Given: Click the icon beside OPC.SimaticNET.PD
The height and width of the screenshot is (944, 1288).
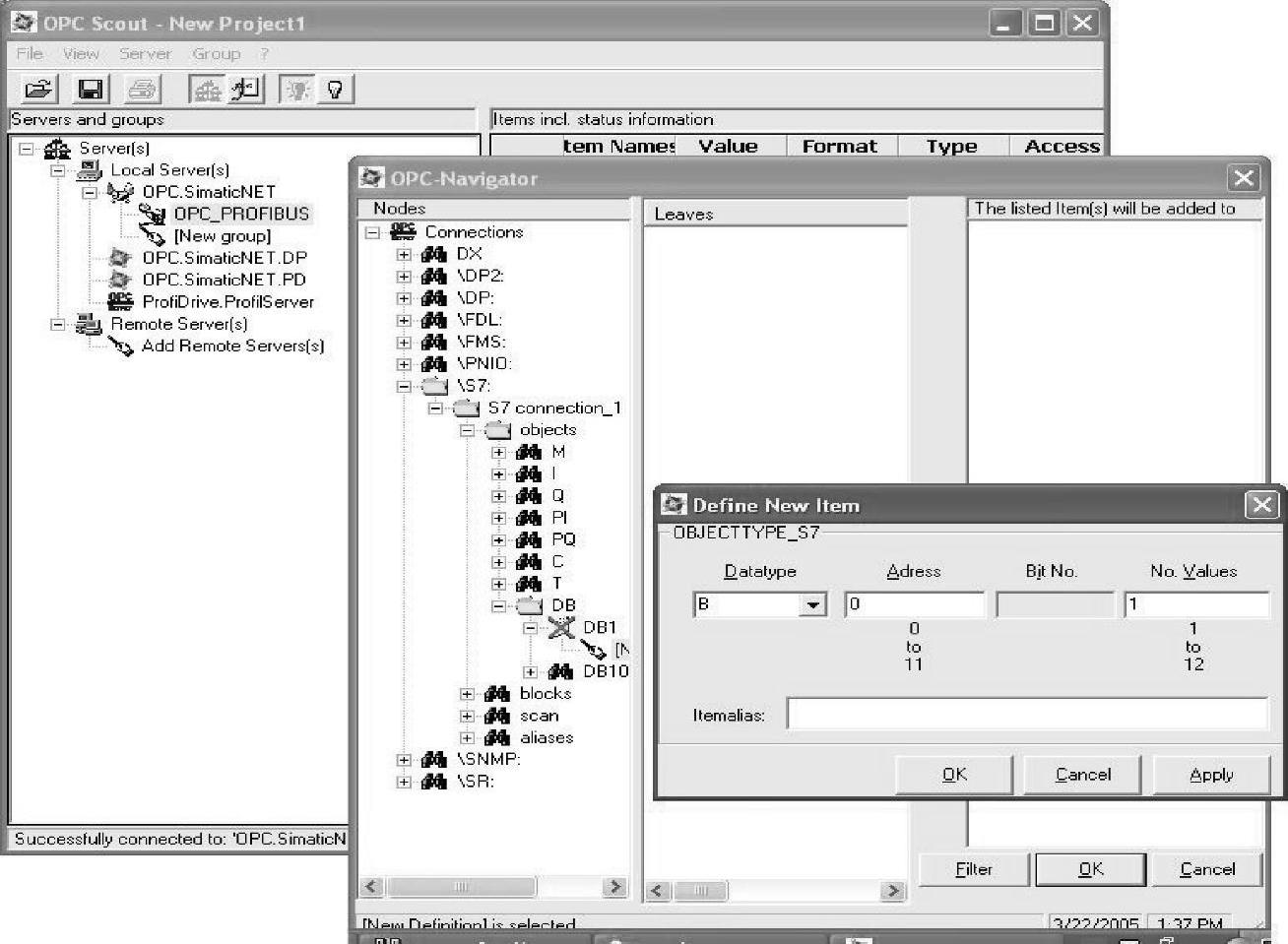Looking at the screenshot, I should [x=121, y=280].
